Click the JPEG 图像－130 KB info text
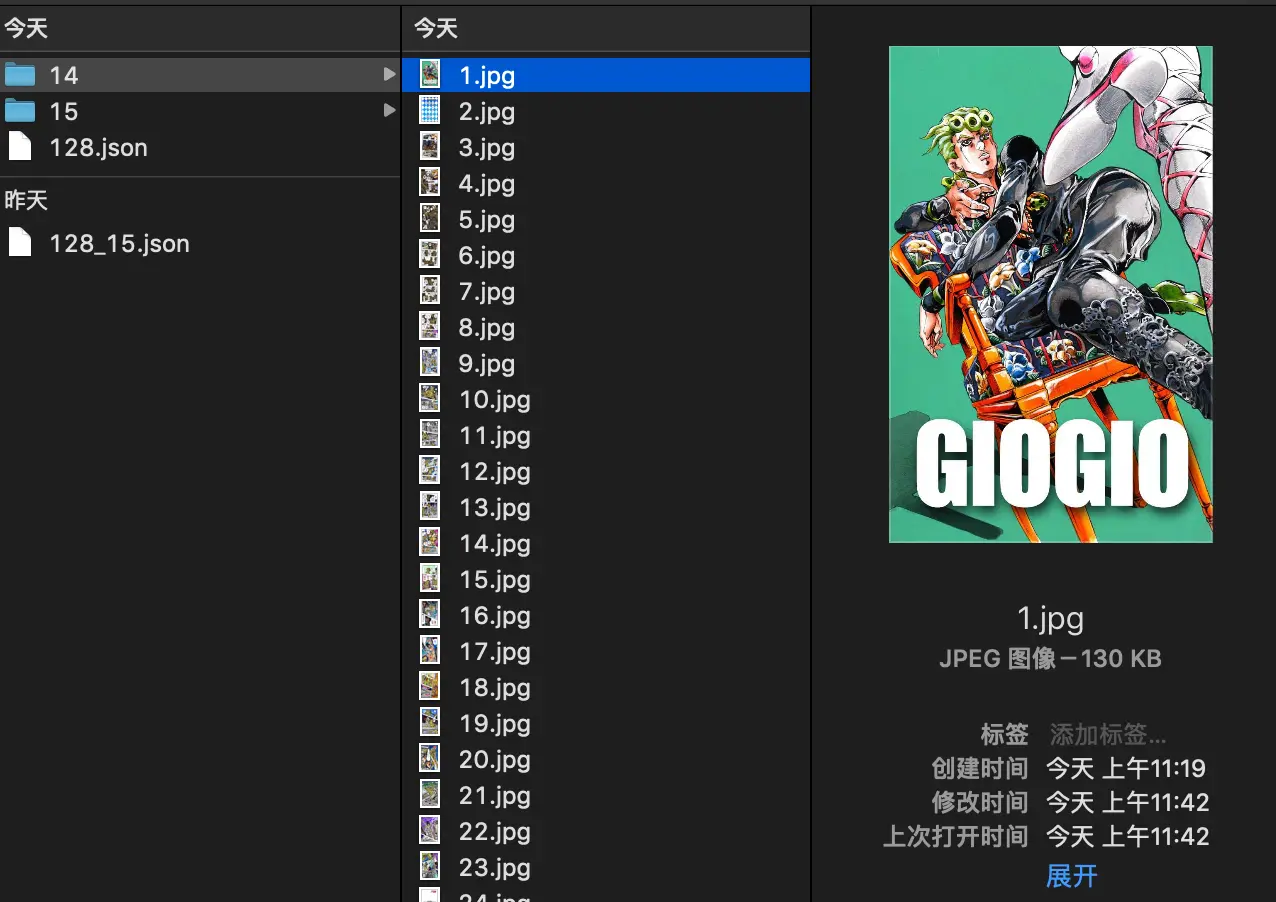Viewport: 1276px width, 902px height. pos(1050,658)
